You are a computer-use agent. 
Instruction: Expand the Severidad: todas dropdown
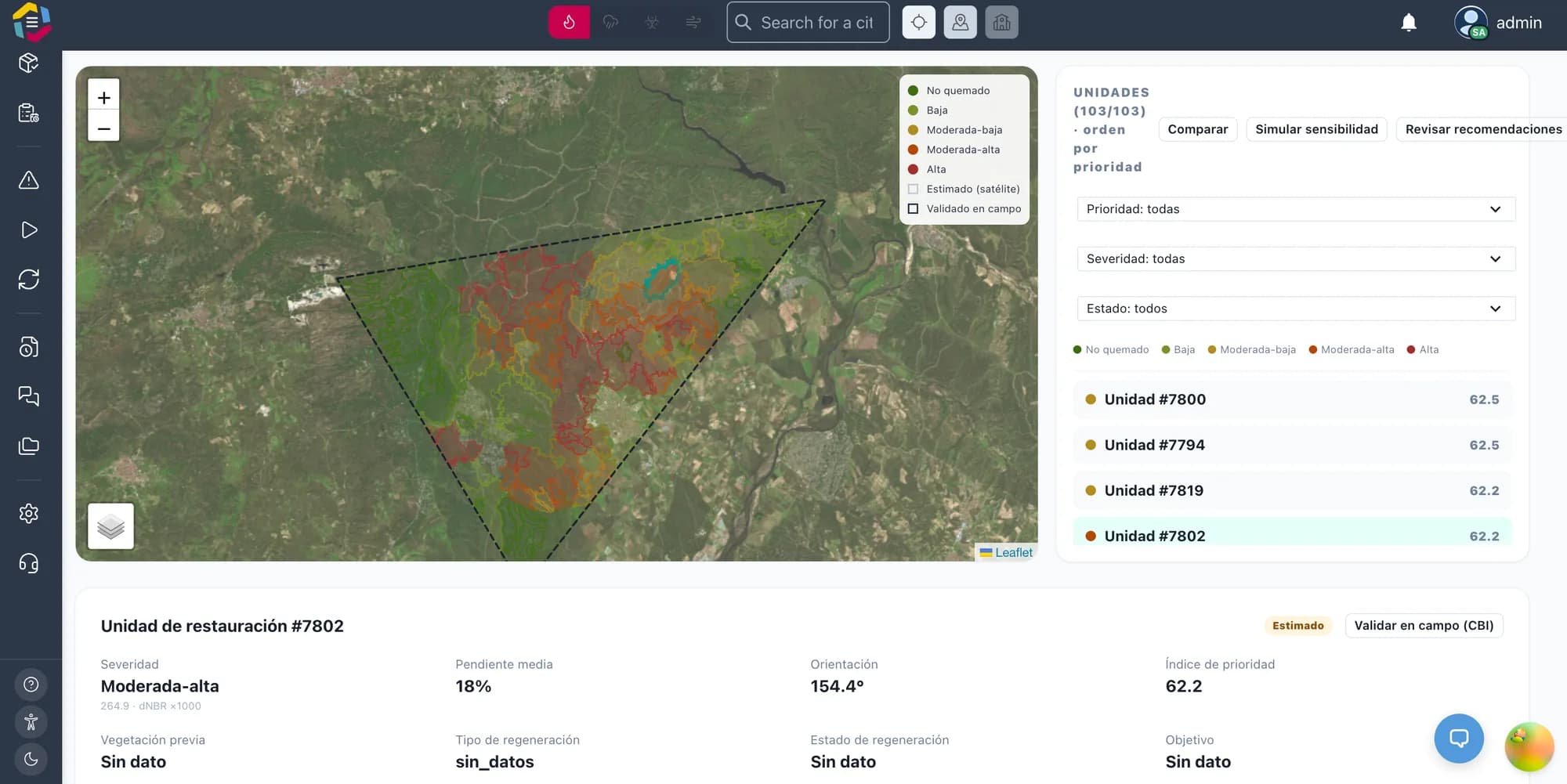1296,258
